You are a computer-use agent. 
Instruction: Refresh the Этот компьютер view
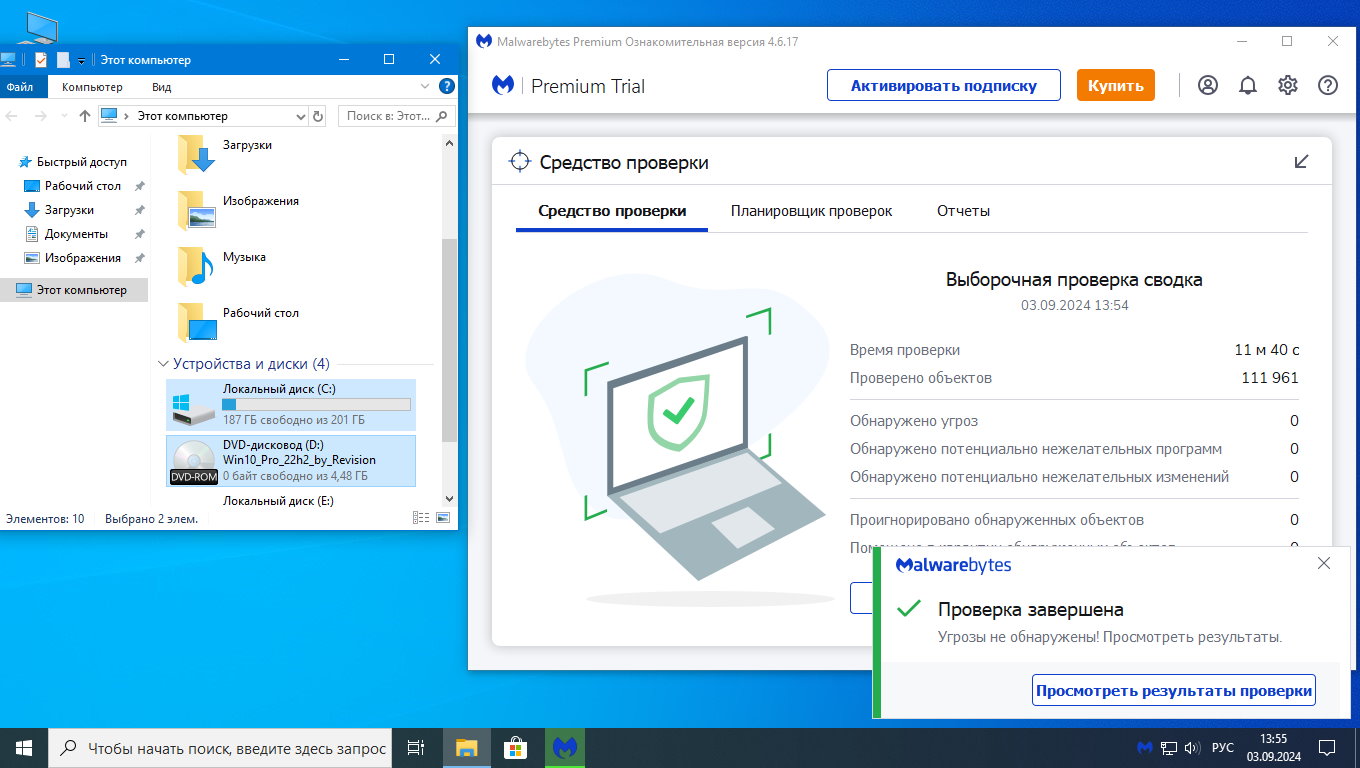[318, 116]
